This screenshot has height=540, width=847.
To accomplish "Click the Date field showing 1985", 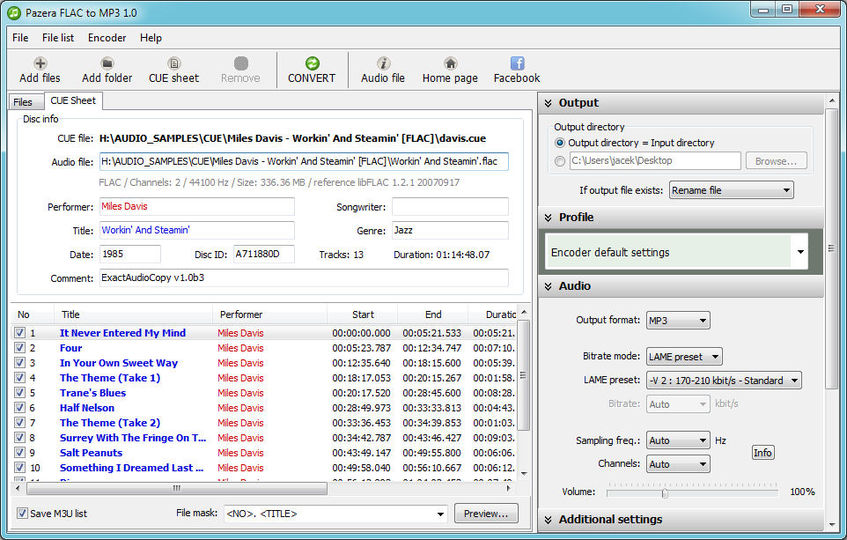I will point(130,254).
